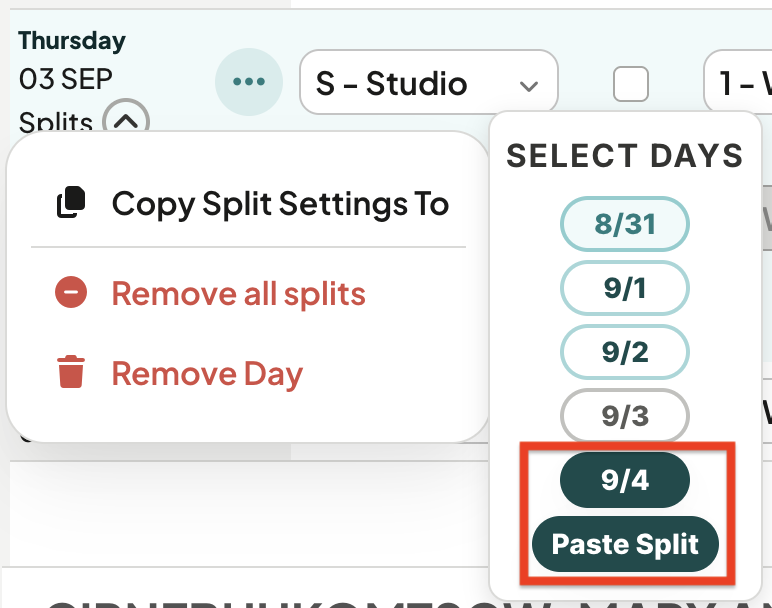
Task: Tick the empty checkbox next to Studio
Action: pyautogui.click(x=631, y=84)
